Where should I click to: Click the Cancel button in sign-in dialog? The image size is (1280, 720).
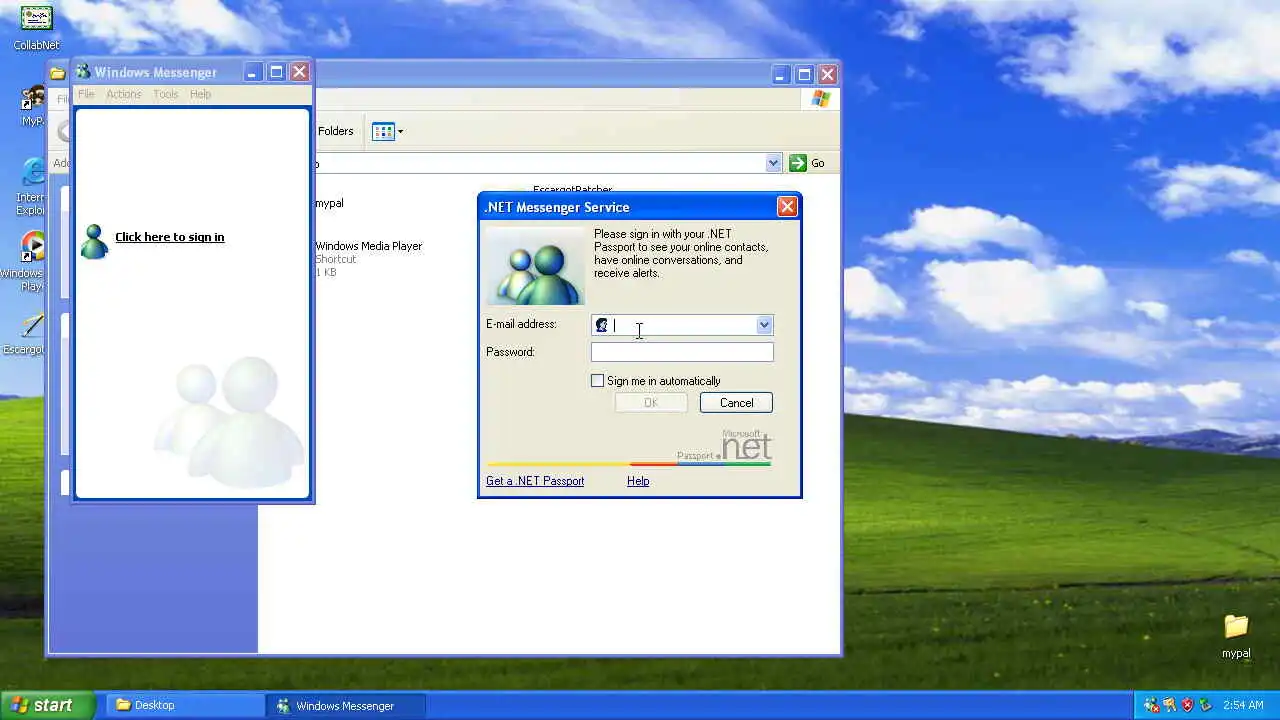click(x=736, y=403)
